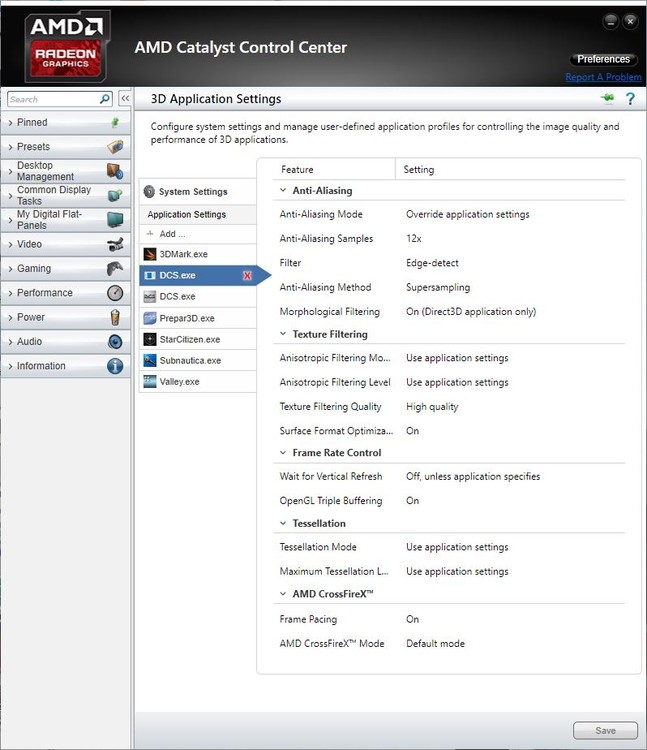Select Subnautica.exe profile
Image resolution: width=647 pixels, height=750 pixels.
click(197, 360)
